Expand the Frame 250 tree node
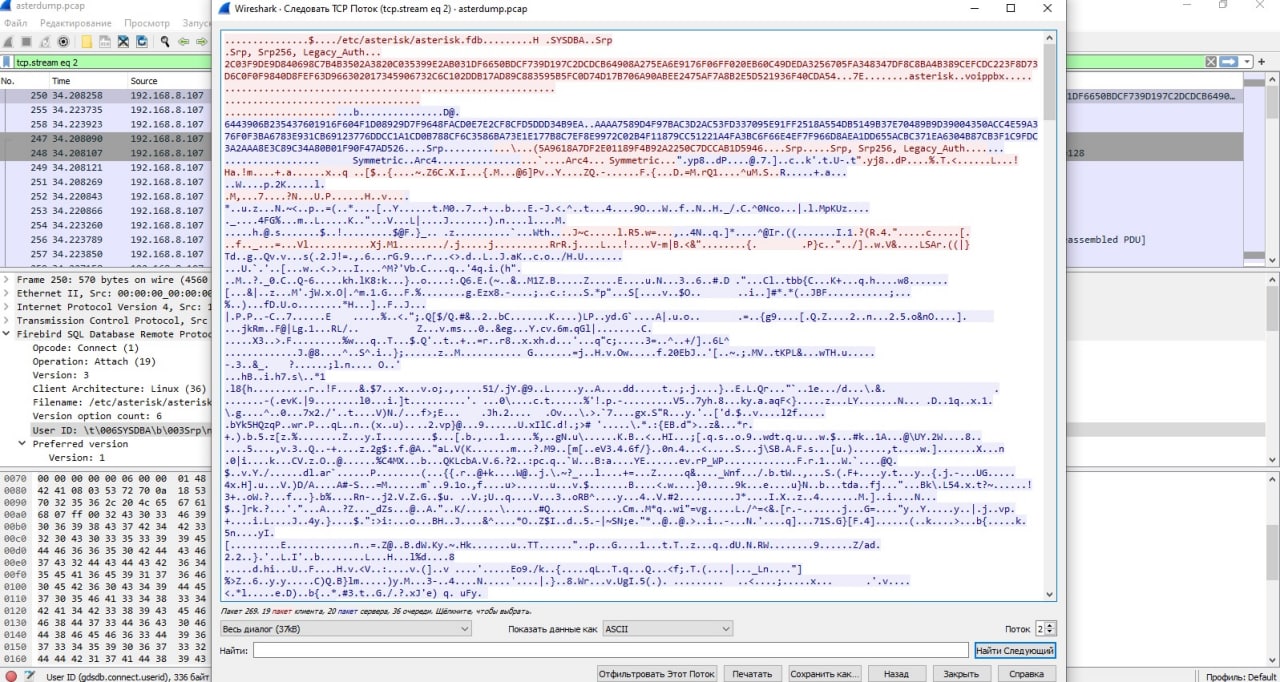This screenshot has width=1280, height=682. pyautogui.click(x=8, y=281)
